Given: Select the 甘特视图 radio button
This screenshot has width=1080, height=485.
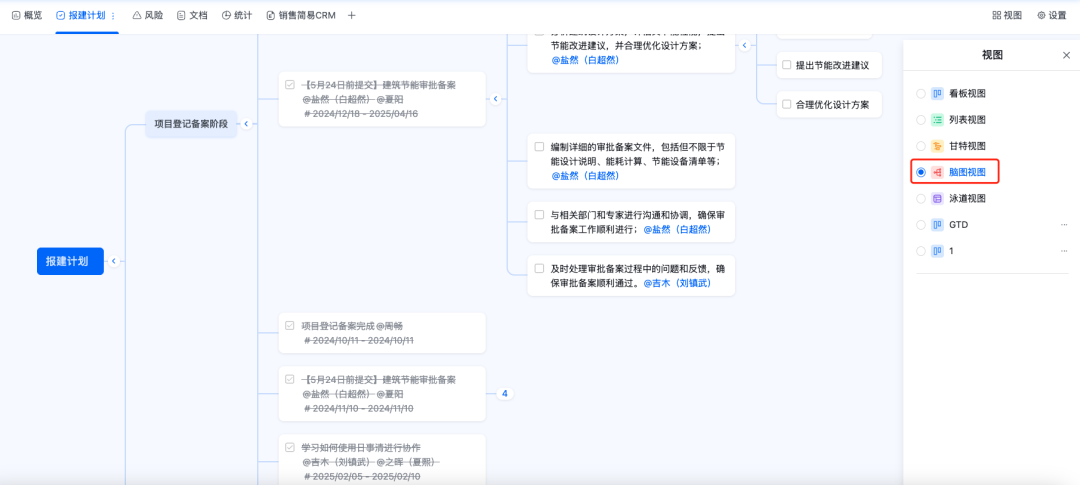Looking at the screenshot, I should click(921, 146).
